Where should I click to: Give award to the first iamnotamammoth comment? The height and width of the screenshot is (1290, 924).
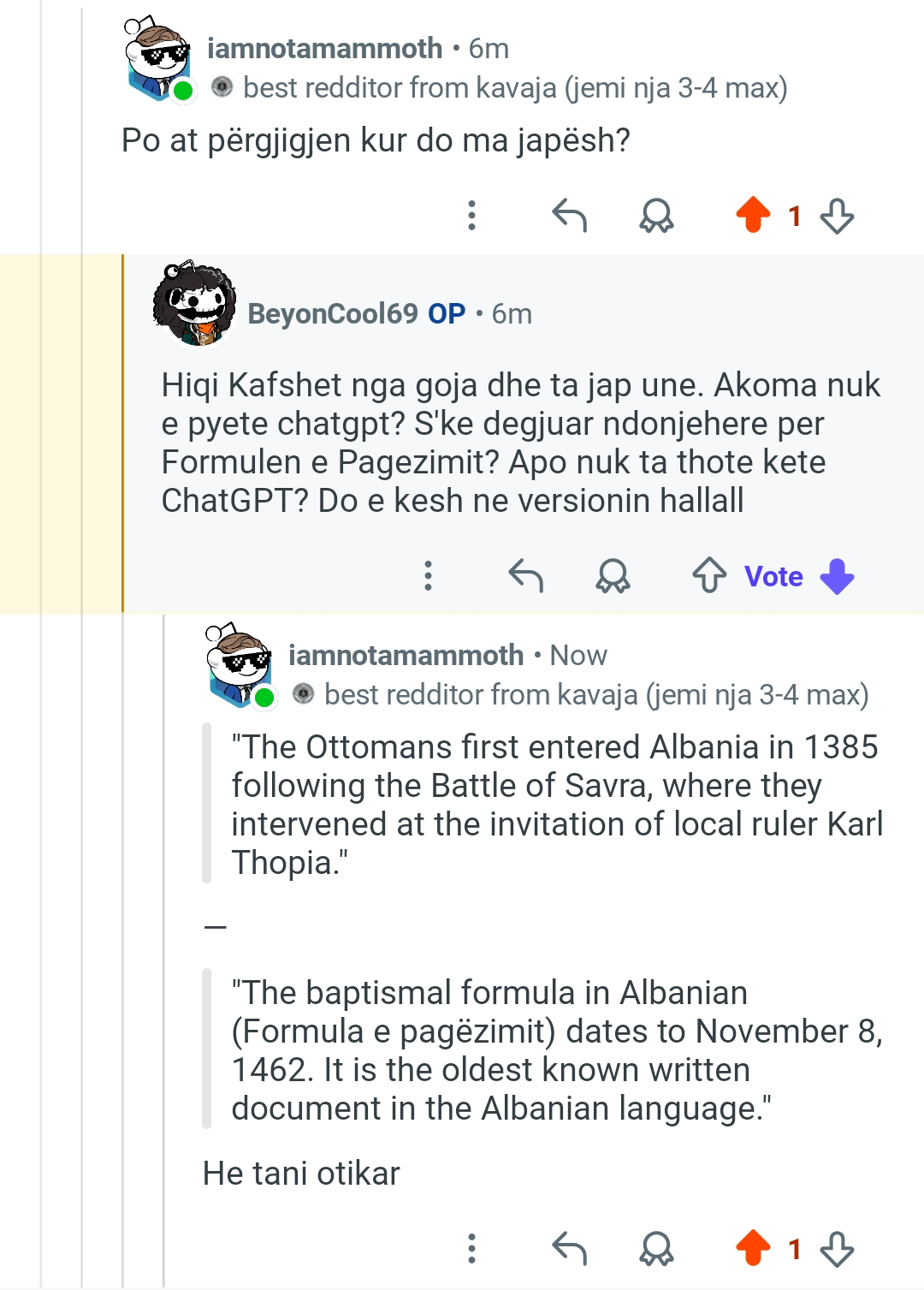[x=656, y=215]
